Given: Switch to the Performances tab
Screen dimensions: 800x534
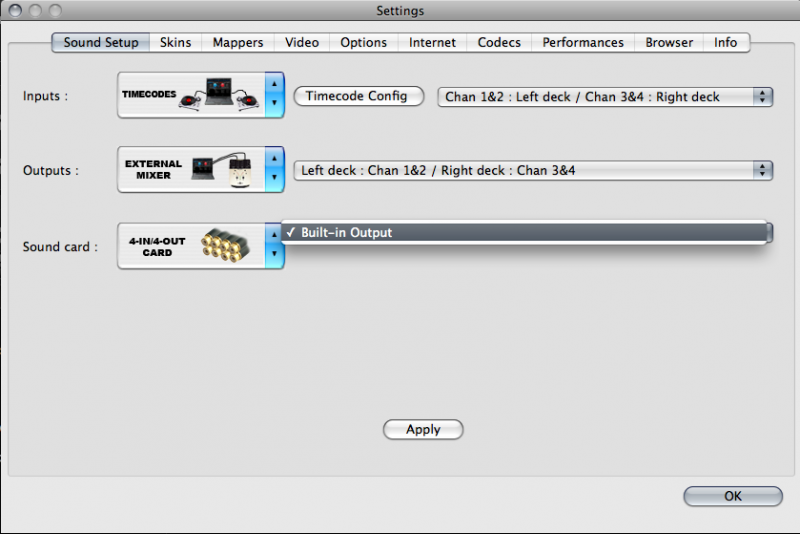Looking at the screenshot, I should click(583, 43).
